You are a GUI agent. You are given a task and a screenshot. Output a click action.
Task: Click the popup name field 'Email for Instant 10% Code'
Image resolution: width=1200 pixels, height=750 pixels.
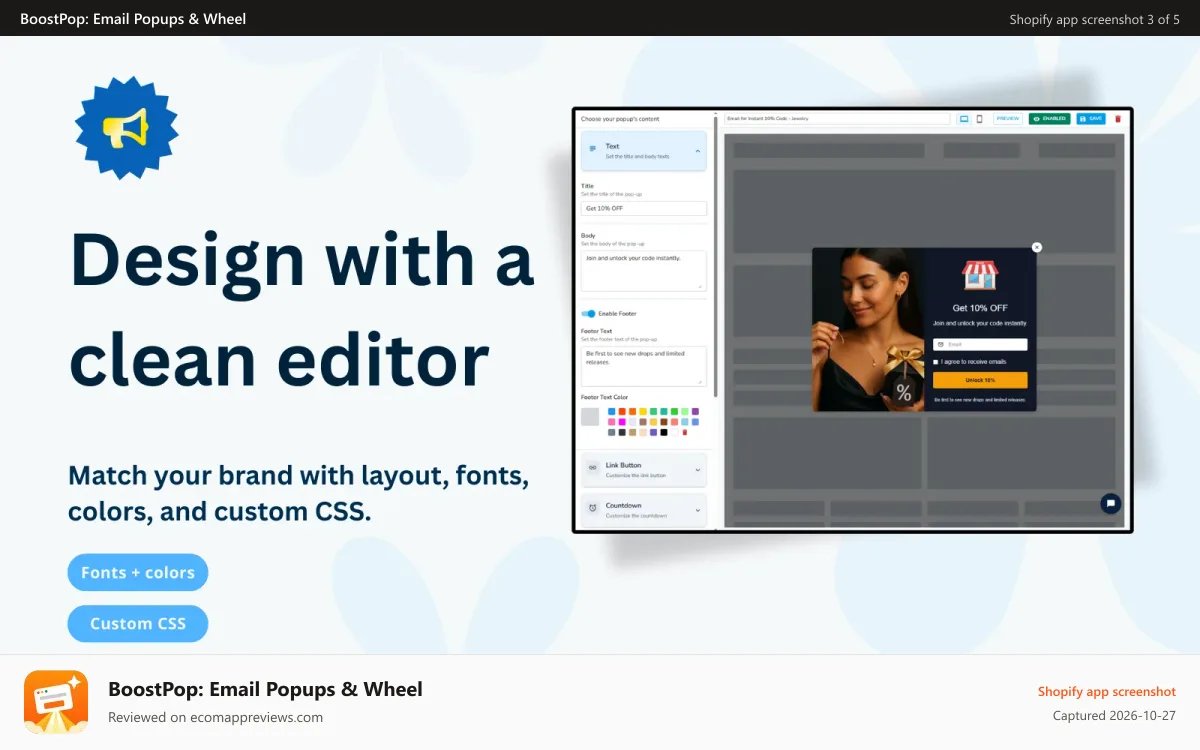click(837, 118)
